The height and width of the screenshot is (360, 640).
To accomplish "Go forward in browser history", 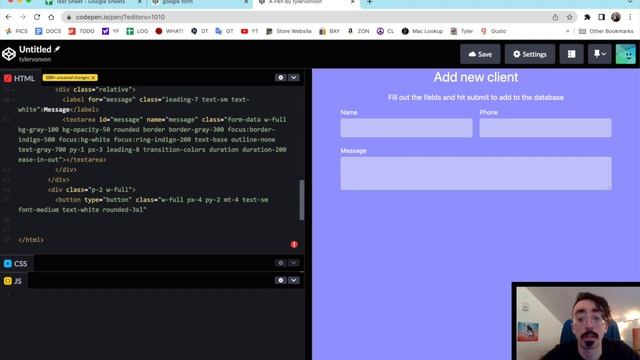I will point(23,17).
